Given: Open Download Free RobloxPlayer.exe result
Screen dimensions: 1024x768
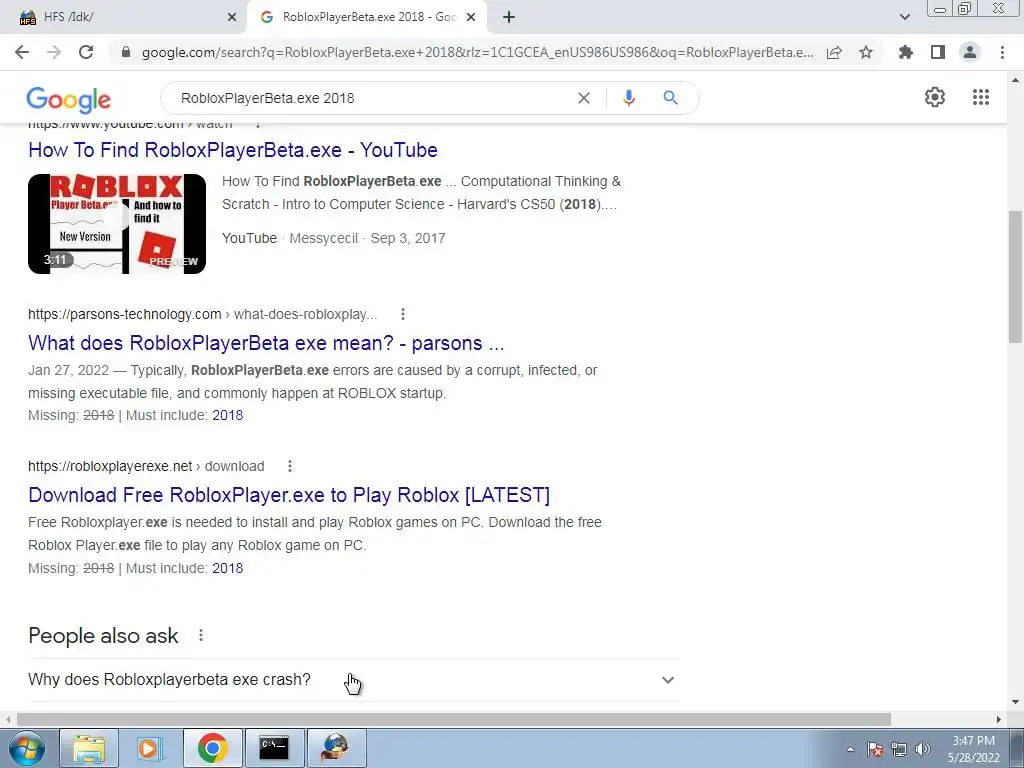Looking at the screenshot, I should 289,494.
